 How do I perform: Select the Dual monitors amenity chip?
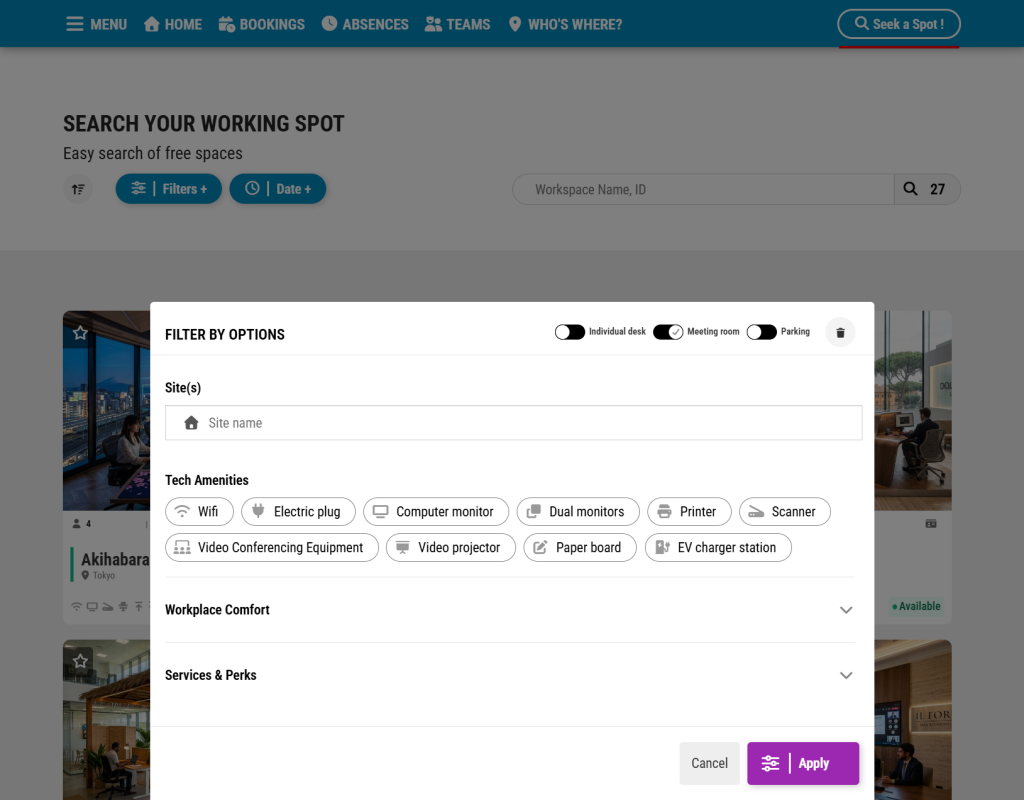click(578, 511)
